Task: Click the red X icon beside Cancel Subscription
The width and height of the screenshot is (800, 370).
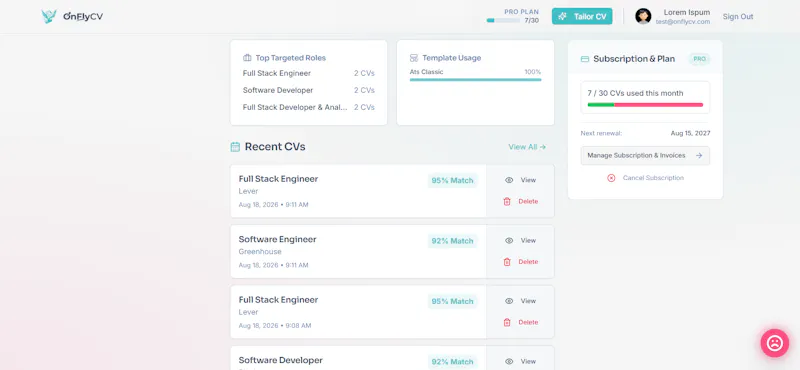Action: pos(611,178)
